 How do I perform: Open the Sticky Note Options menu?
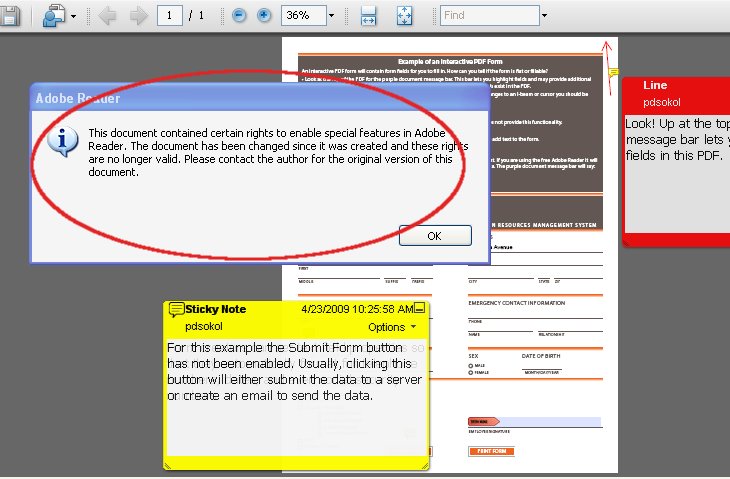coord(392,327)
